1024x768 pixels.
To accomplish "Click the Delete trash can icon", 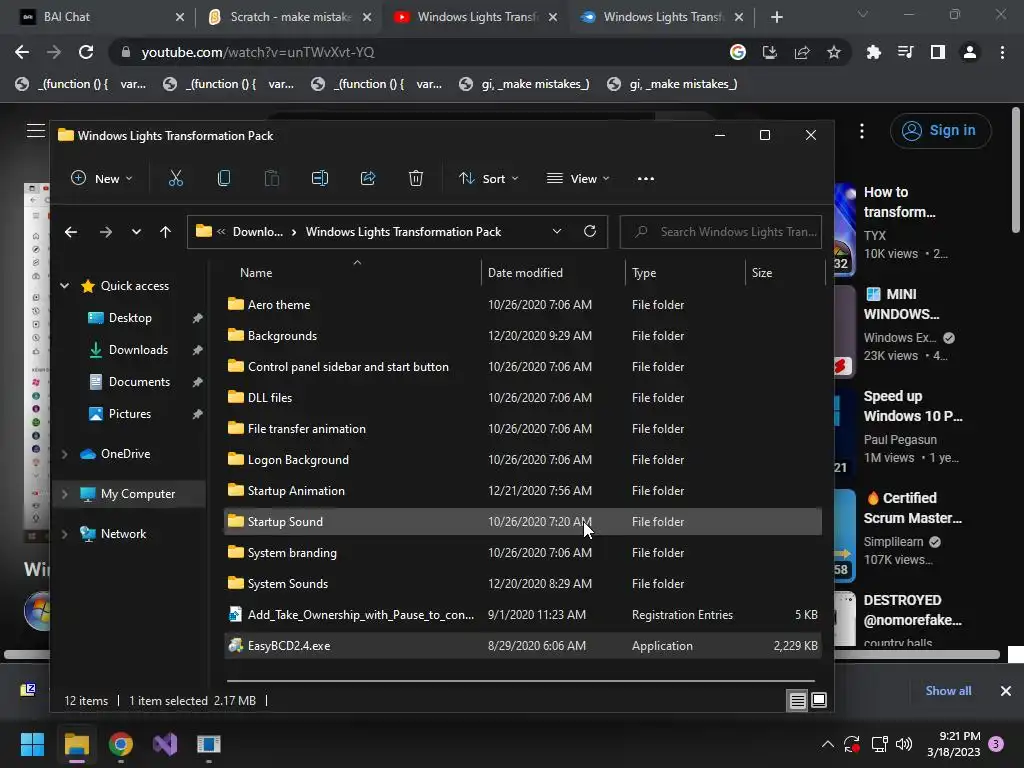I will 416,178.
